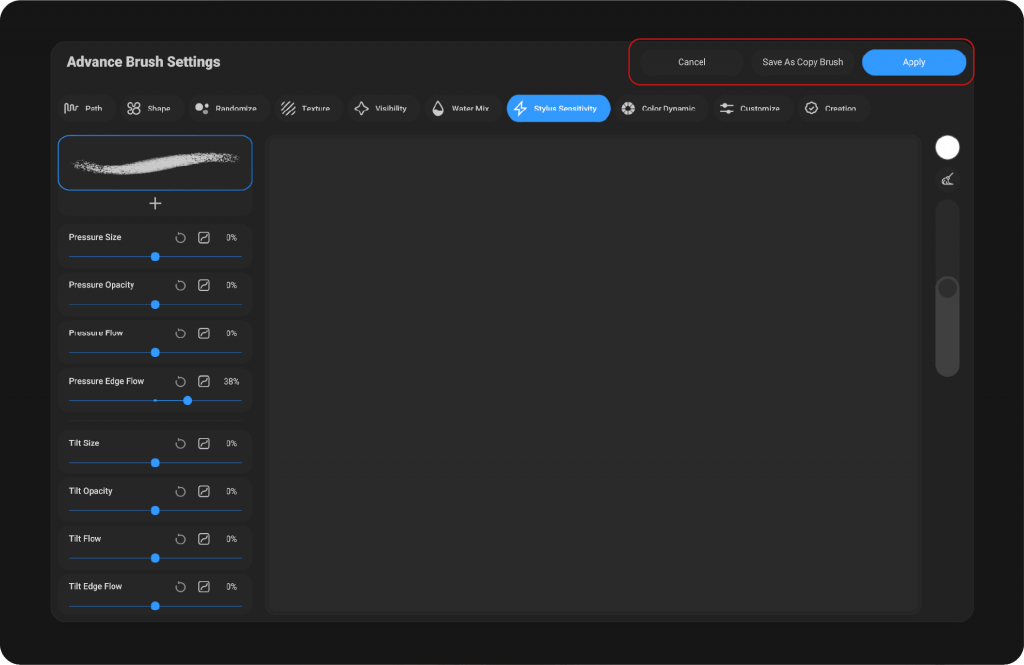The width and height of the screenshot is (1024, 665).
Task: Select the brush stroke preview thumbnail
Action: pos(155,162)
